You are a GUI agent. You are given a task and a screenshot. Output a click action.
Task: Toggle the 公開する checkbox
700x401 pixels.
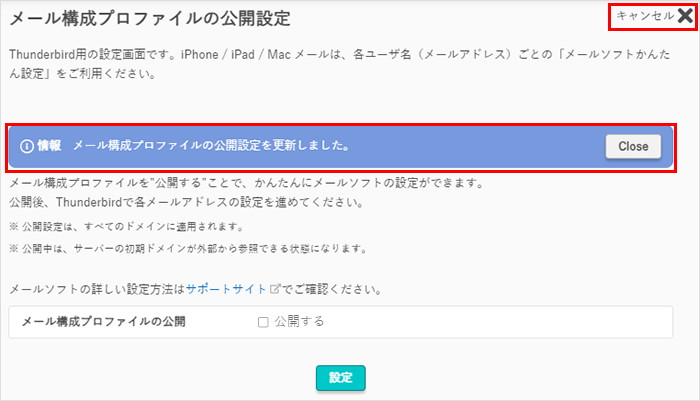click(263, 322)
